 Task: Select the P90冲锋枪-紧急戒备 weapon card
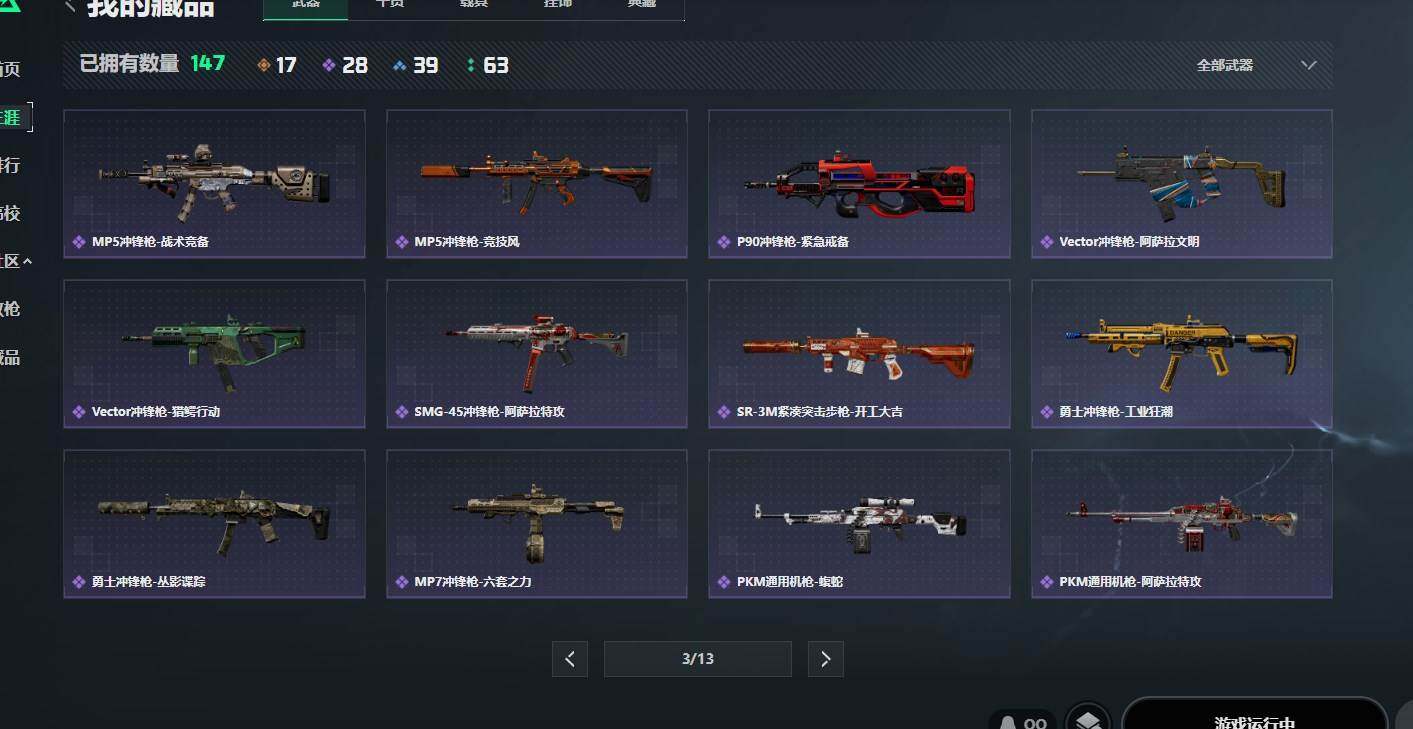pos(859,184)
